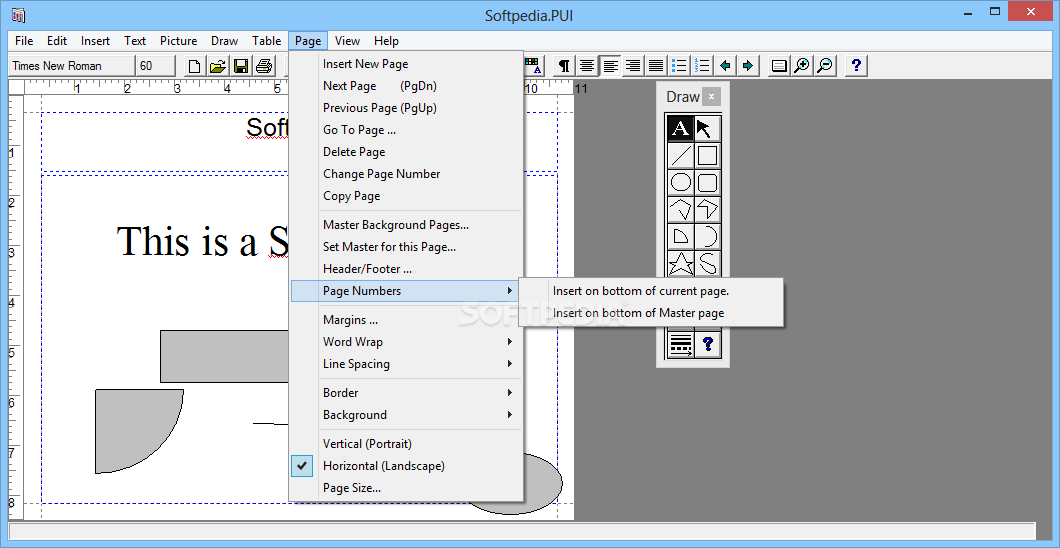Click the font size 60 field
Screen dimensions: 1060x548
click(154, 66)
